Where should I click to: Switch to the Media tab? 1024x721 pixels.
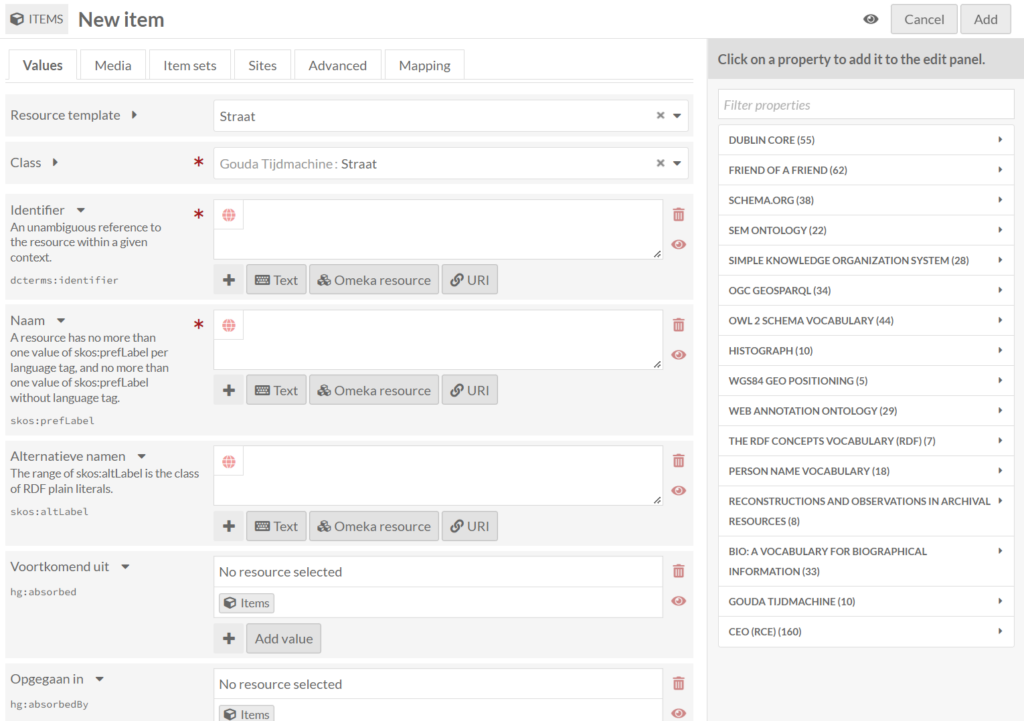click(113, 65)
